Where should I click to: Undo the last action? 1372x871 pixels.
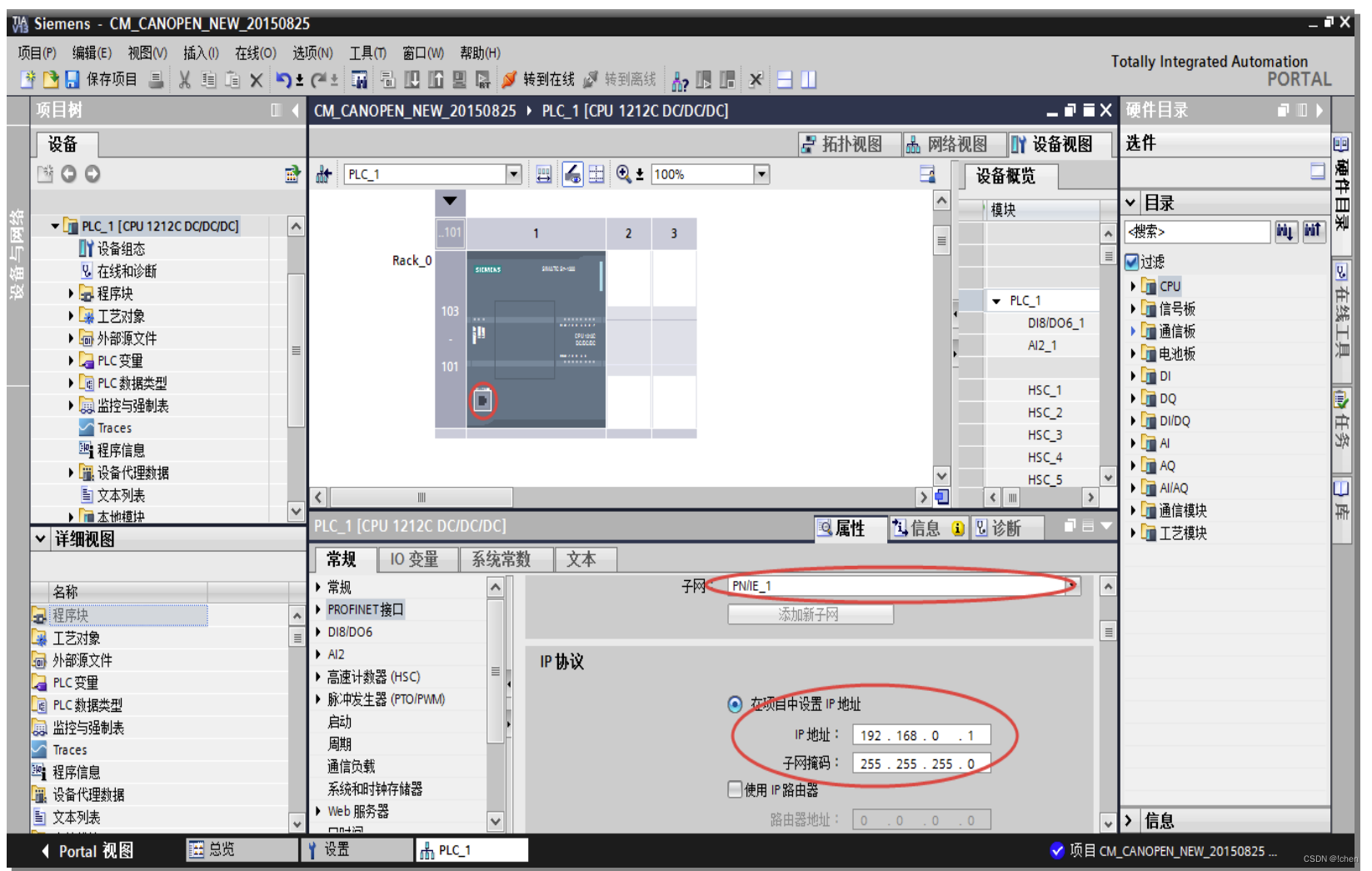coord(284,79)
